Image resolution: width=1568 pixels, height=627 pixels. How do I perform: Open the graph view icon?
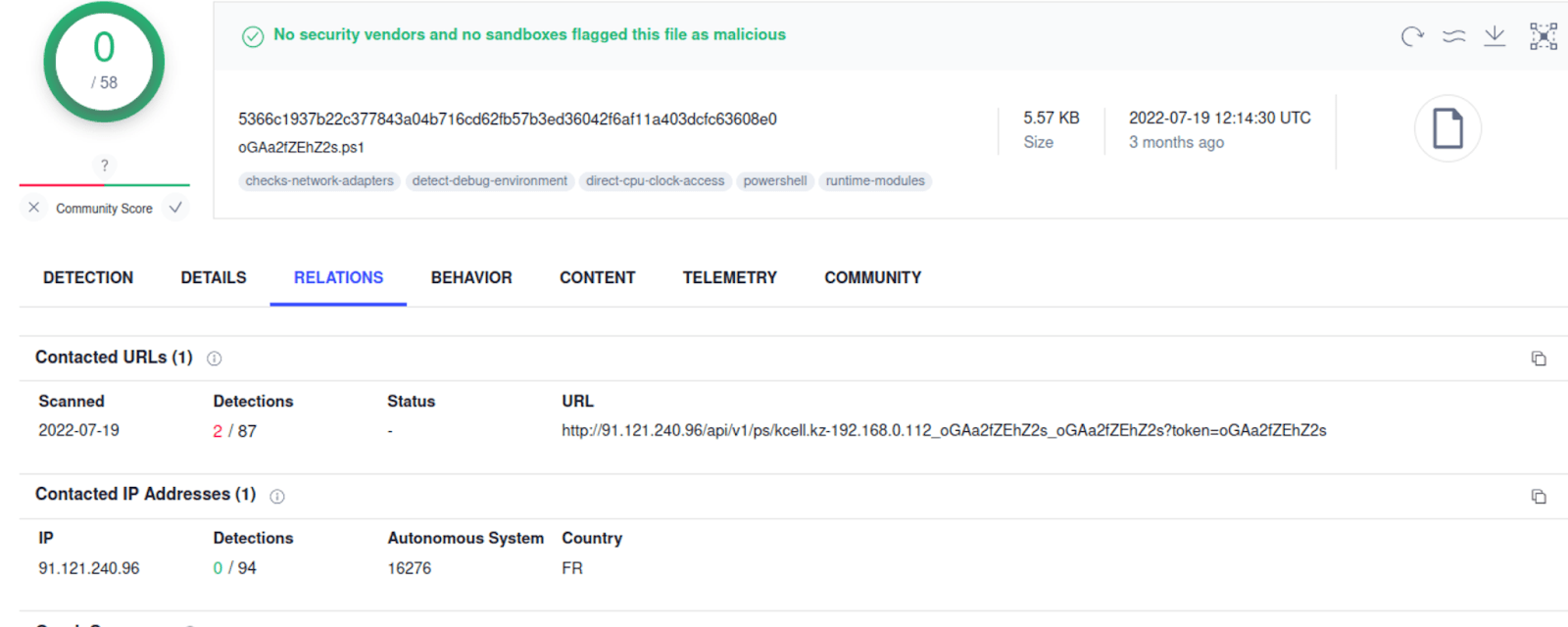[x=1543, y=36]
